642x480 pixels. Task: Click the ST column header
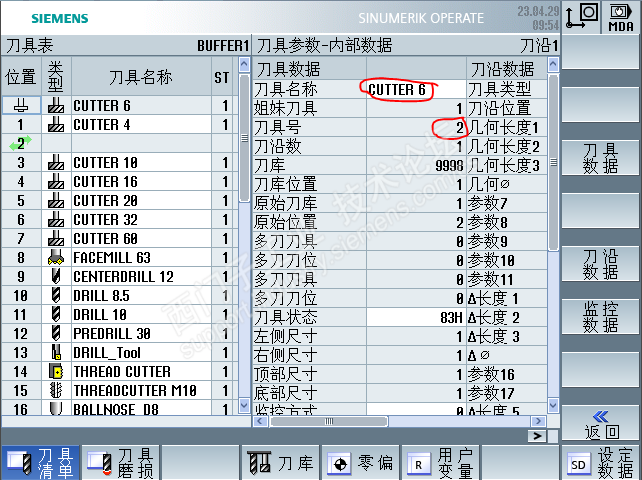222,77
